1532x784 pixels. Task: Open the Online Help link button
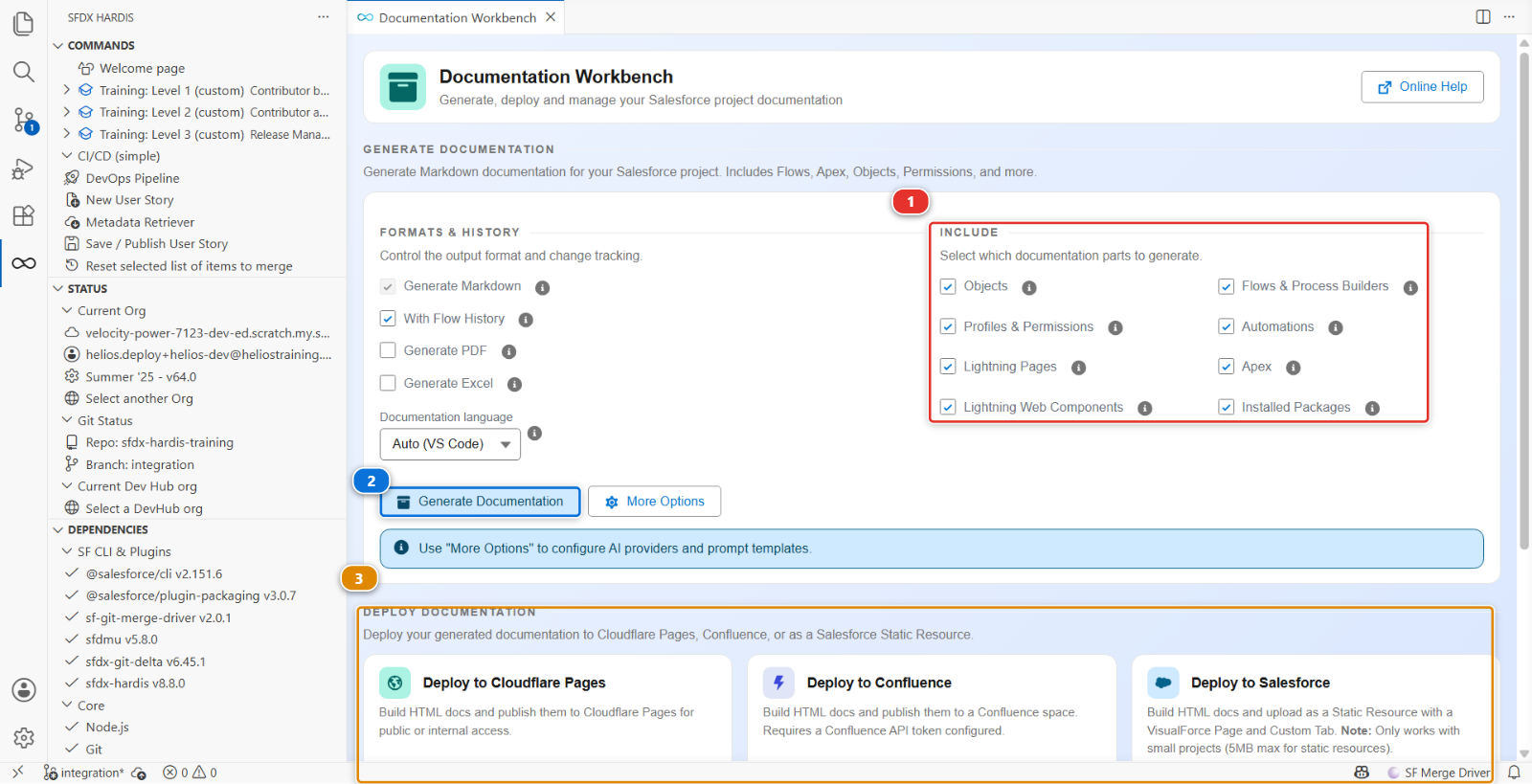coord(1422,87)
